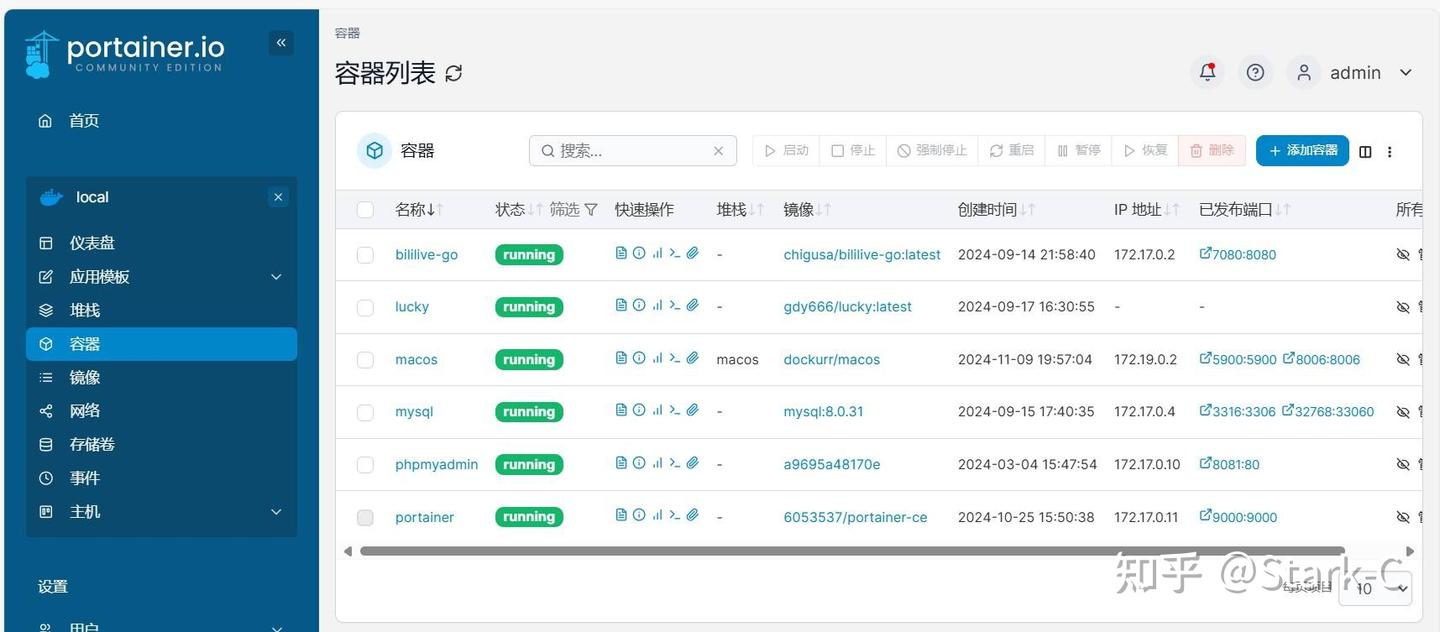Select the checkbox for the macos container
The width and height of the screenshot is (1440, 632).
365,359
